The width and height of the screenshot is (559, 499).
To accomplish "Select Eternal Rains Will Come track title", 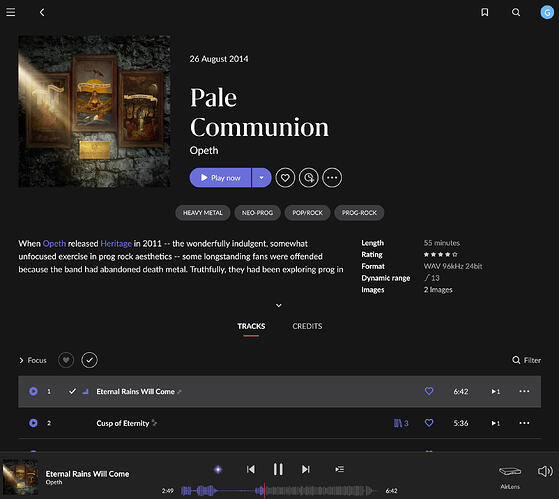I will (x=135, y=391).
